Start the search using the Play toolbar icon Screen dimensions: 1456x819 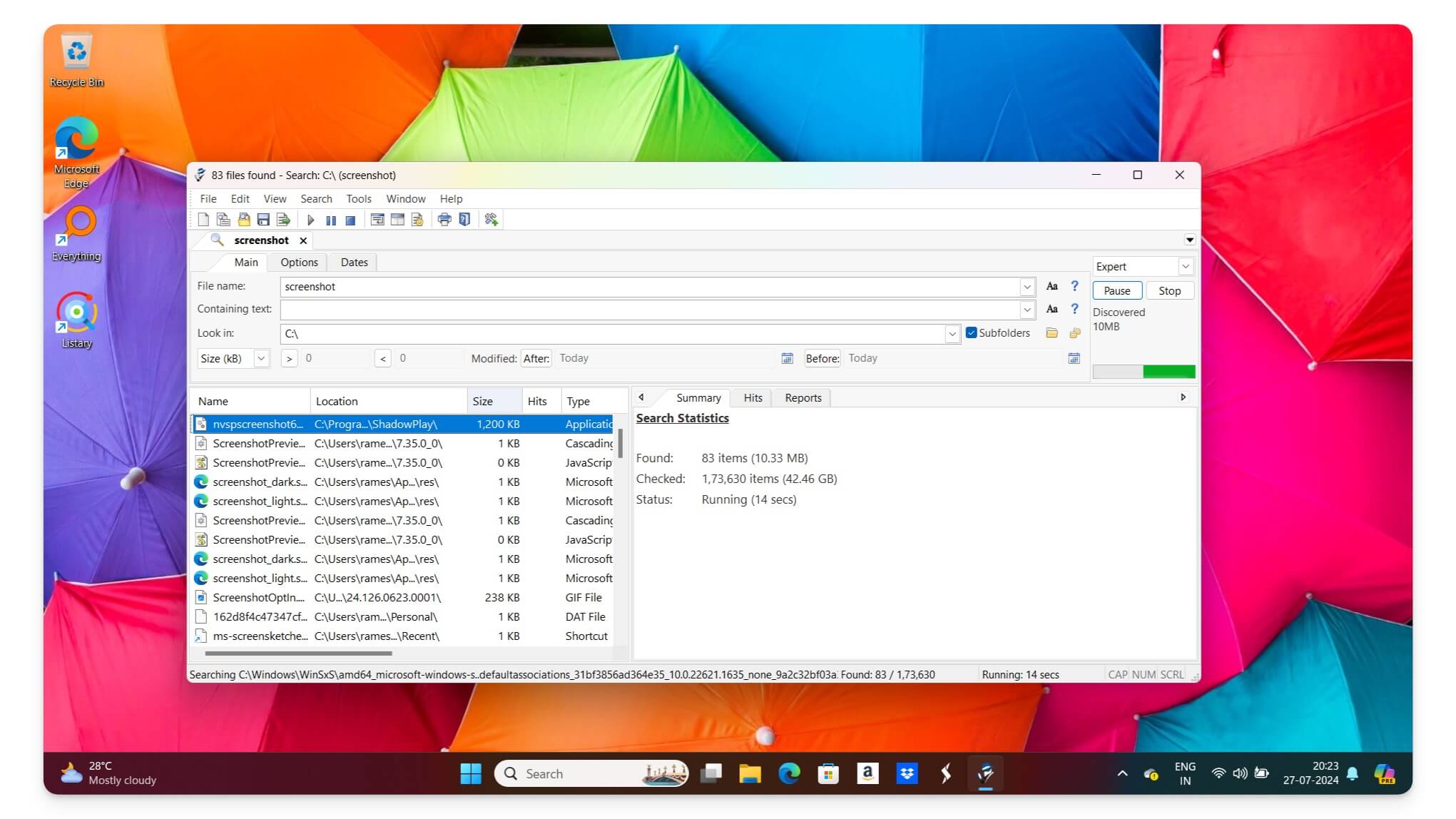point(310,219)
